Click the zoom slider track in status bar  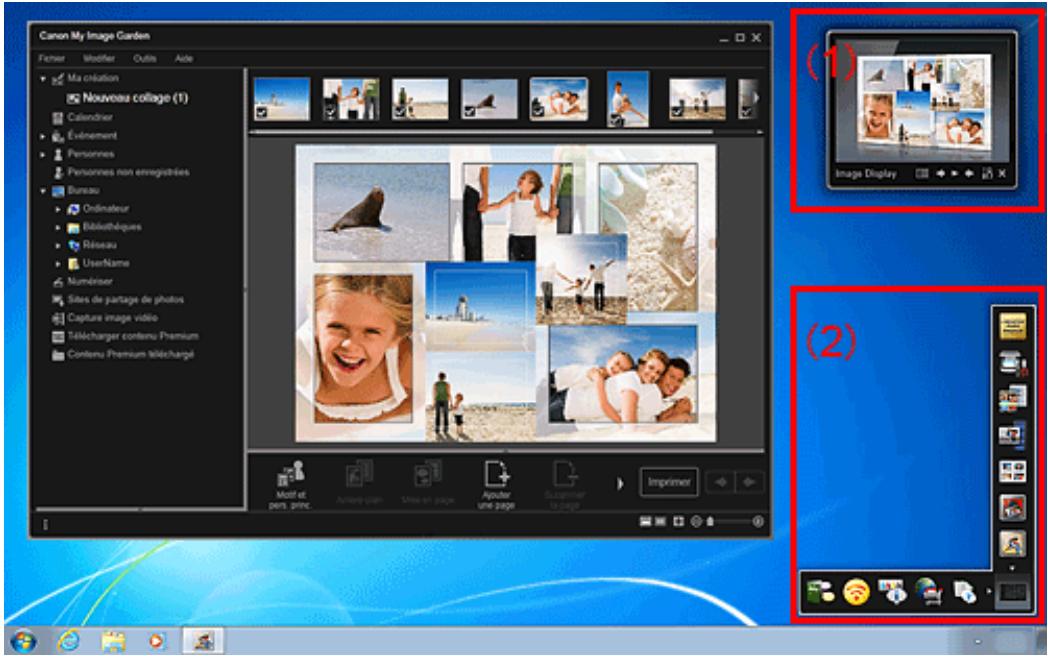pyautogui.click(x=730, y=522)
